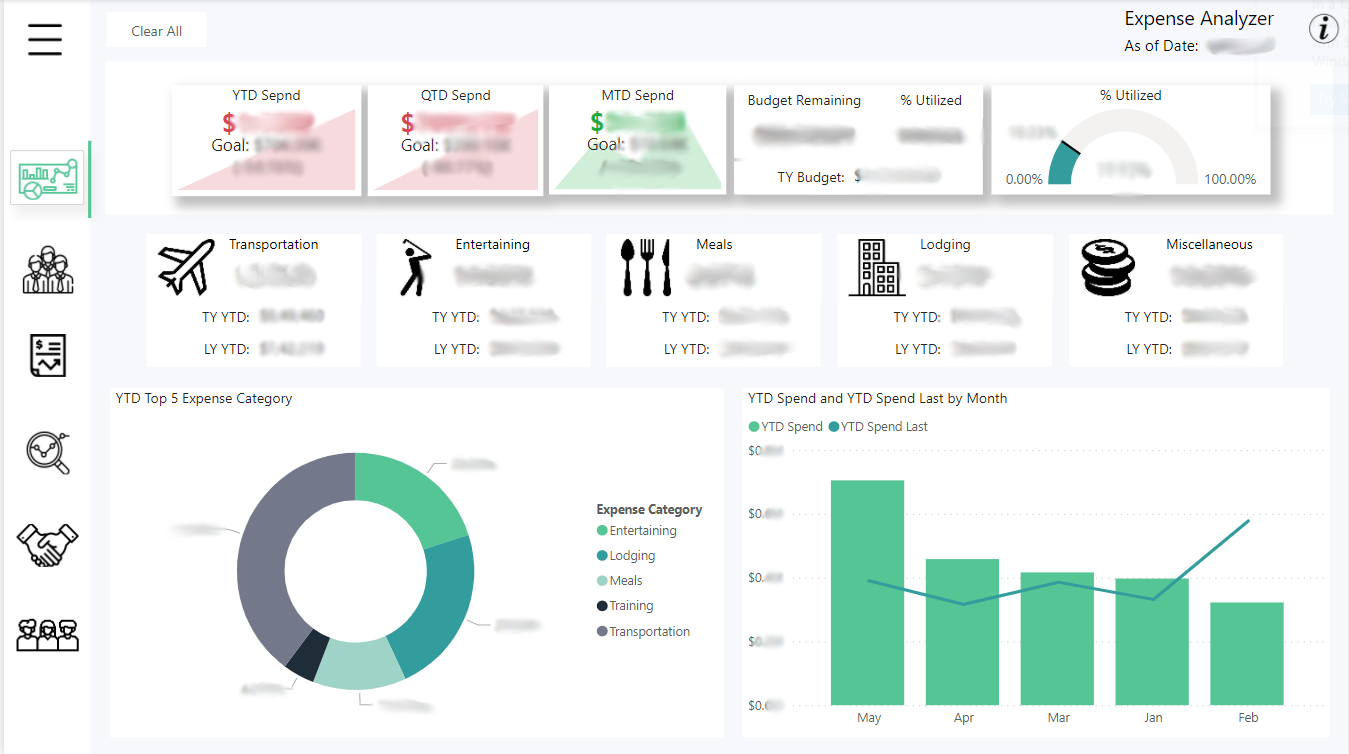
Task: Open the expense report document icon
Action: (x=47, y=357)
